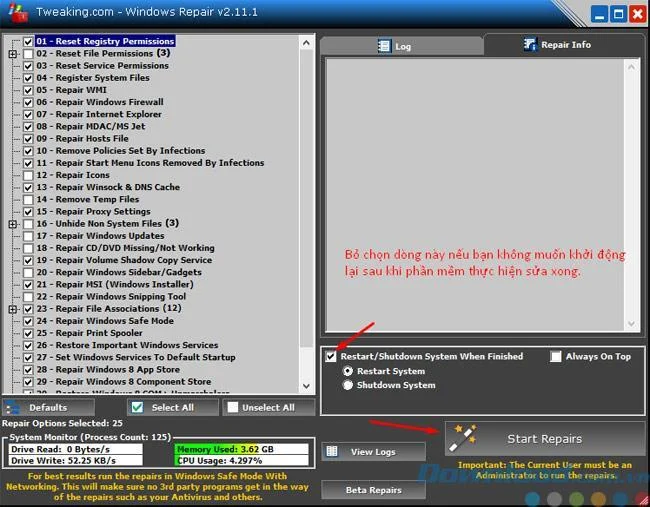Click the Defaults button

(x=49, y=408)
